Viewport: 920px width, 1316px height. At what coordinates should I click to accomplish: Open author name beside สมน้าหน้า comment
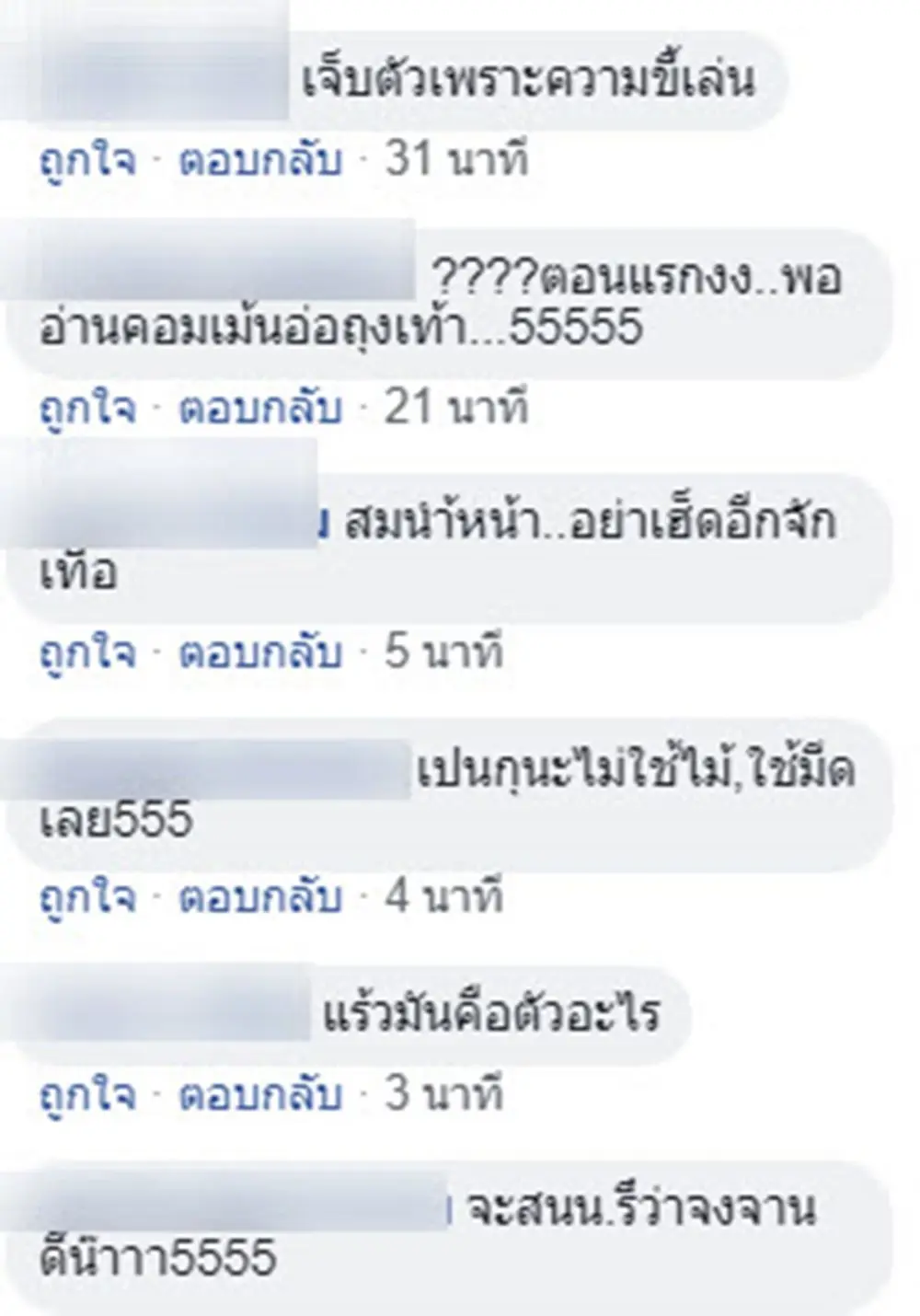pyautogui.click(x=161, y=495)
